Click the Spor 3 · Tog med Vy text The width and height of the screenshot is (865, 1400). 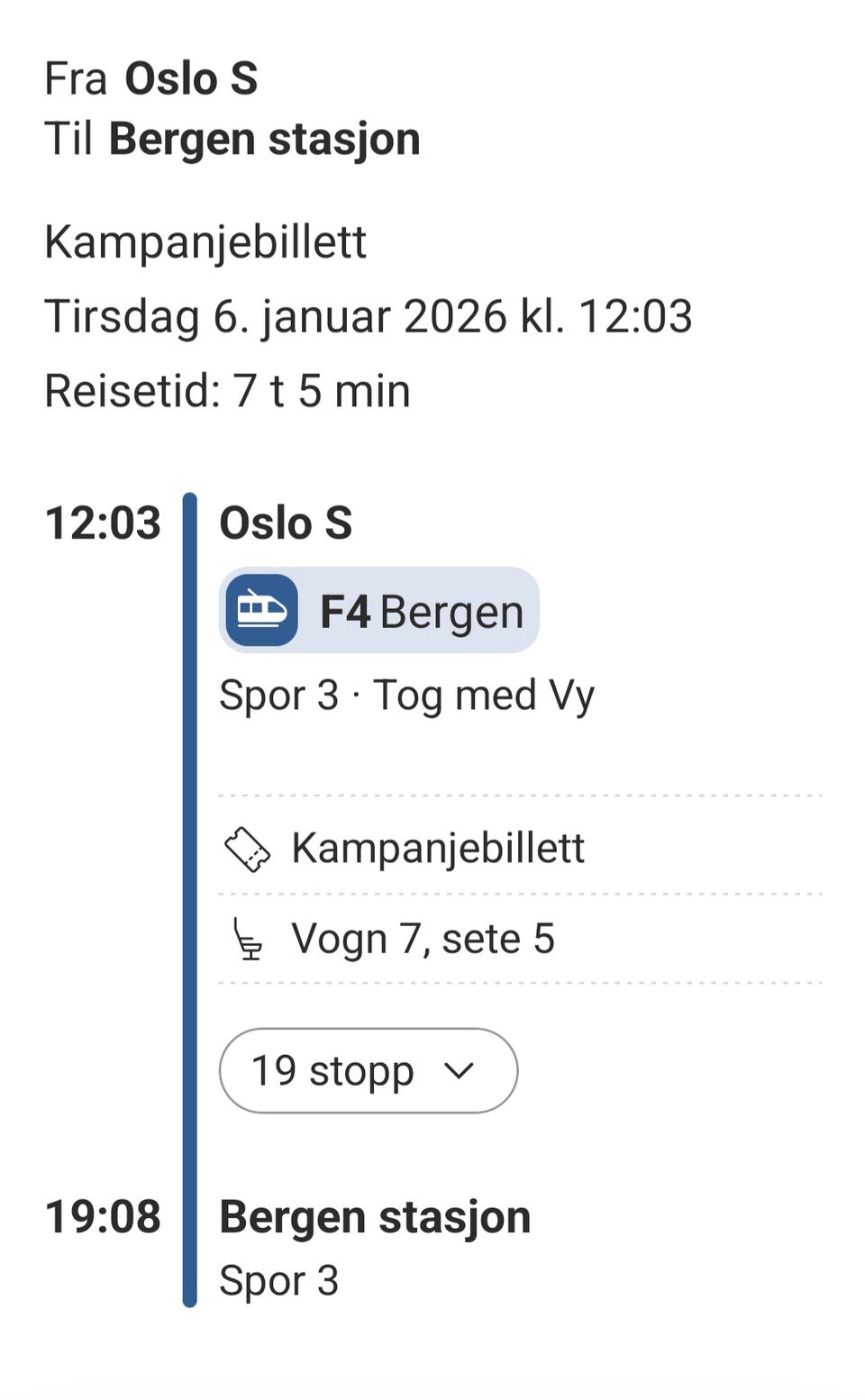pos(406,695)
